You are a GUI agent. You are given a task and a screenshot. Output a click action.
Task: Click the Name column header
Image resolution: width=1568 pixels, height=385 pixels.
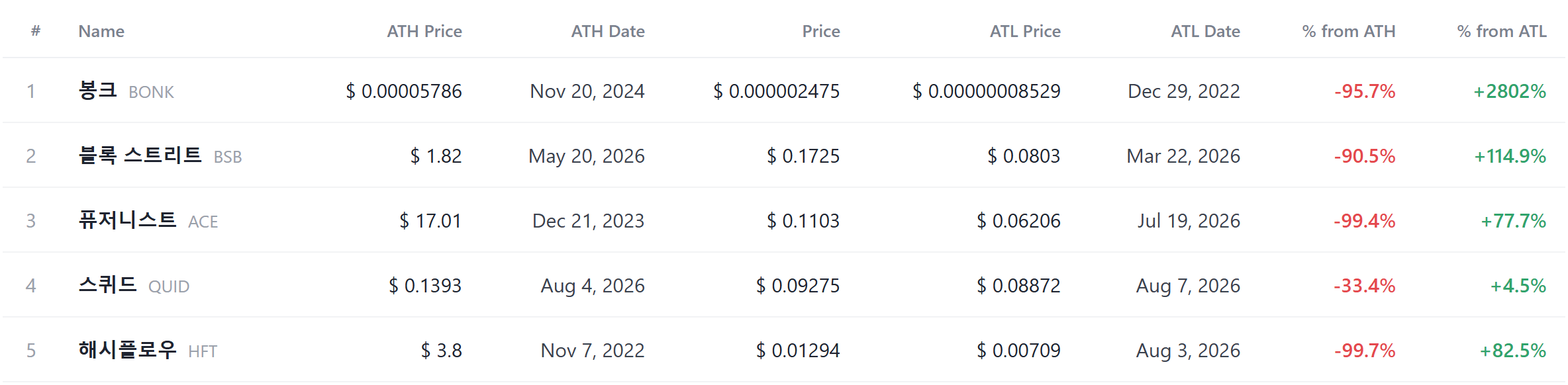coord(101,31)
